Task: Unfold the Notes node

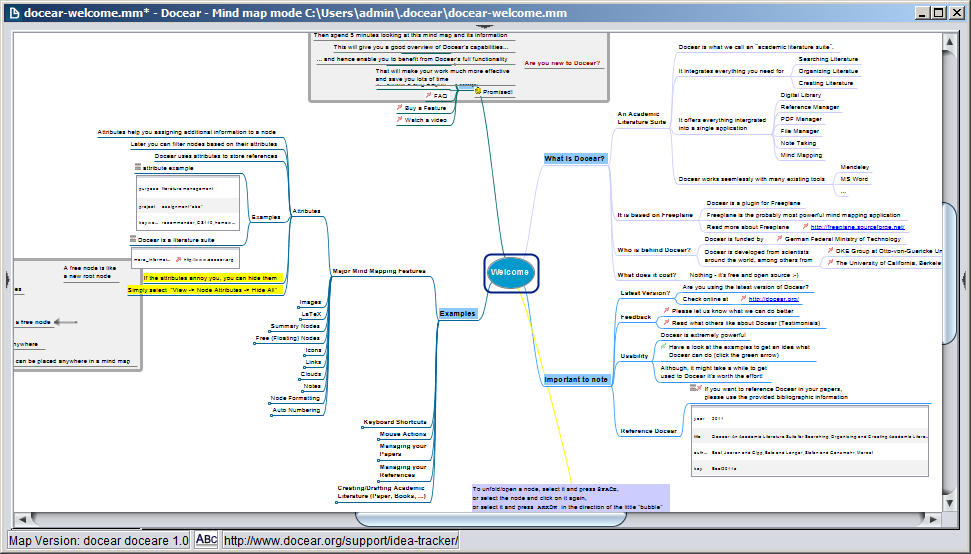Action: 303,391
